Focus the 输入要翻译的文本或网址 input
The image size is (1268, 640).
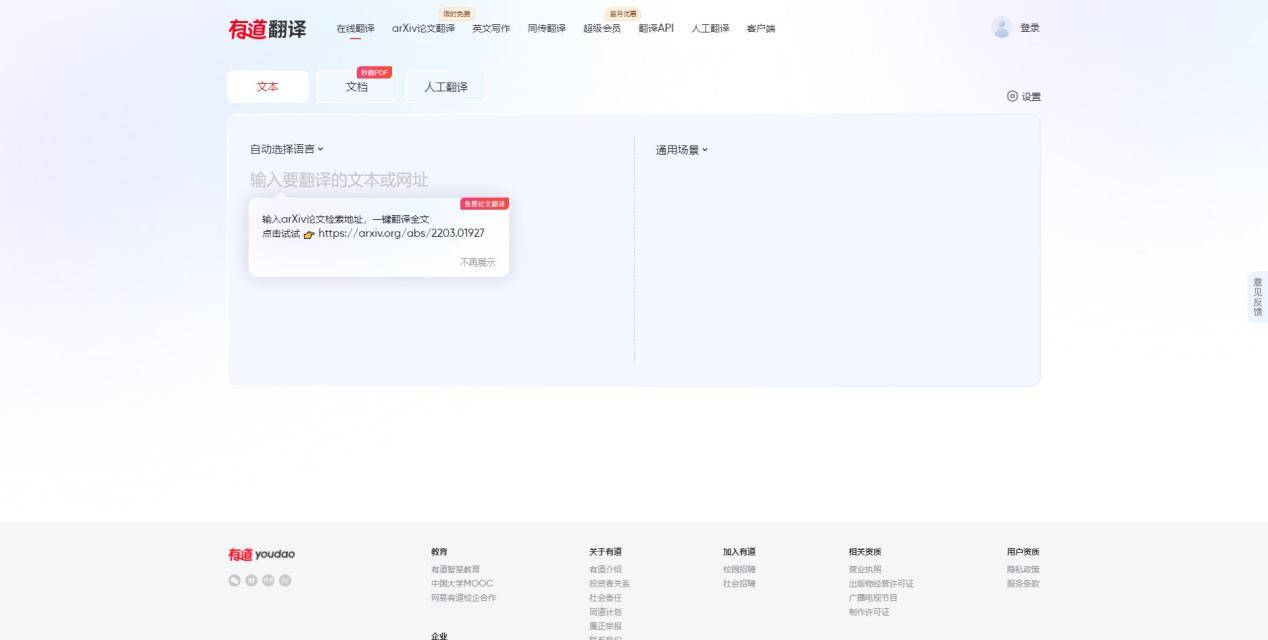point(339,180)
